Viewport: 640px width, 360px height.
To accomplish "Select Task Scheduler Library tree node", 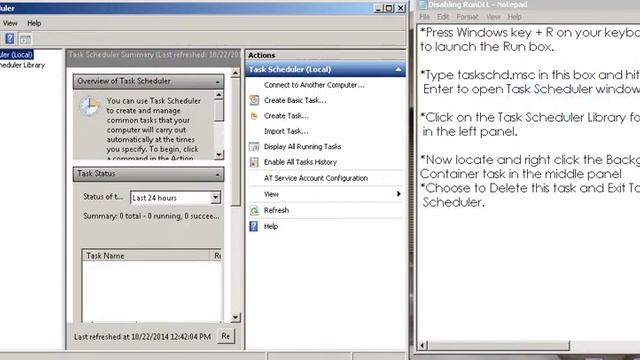I will pyautogui.click(x=22, y=65).
